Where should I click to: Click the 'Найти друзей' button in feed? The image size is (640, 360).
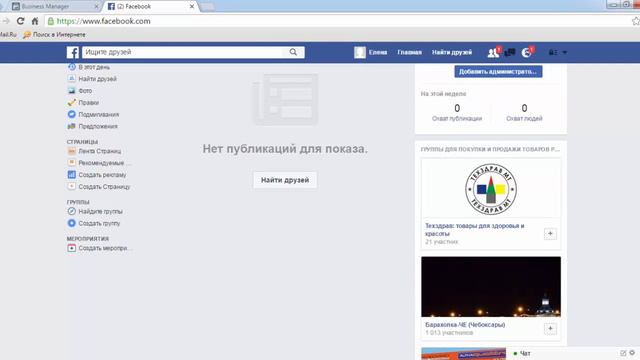click(x=285, y=180)
